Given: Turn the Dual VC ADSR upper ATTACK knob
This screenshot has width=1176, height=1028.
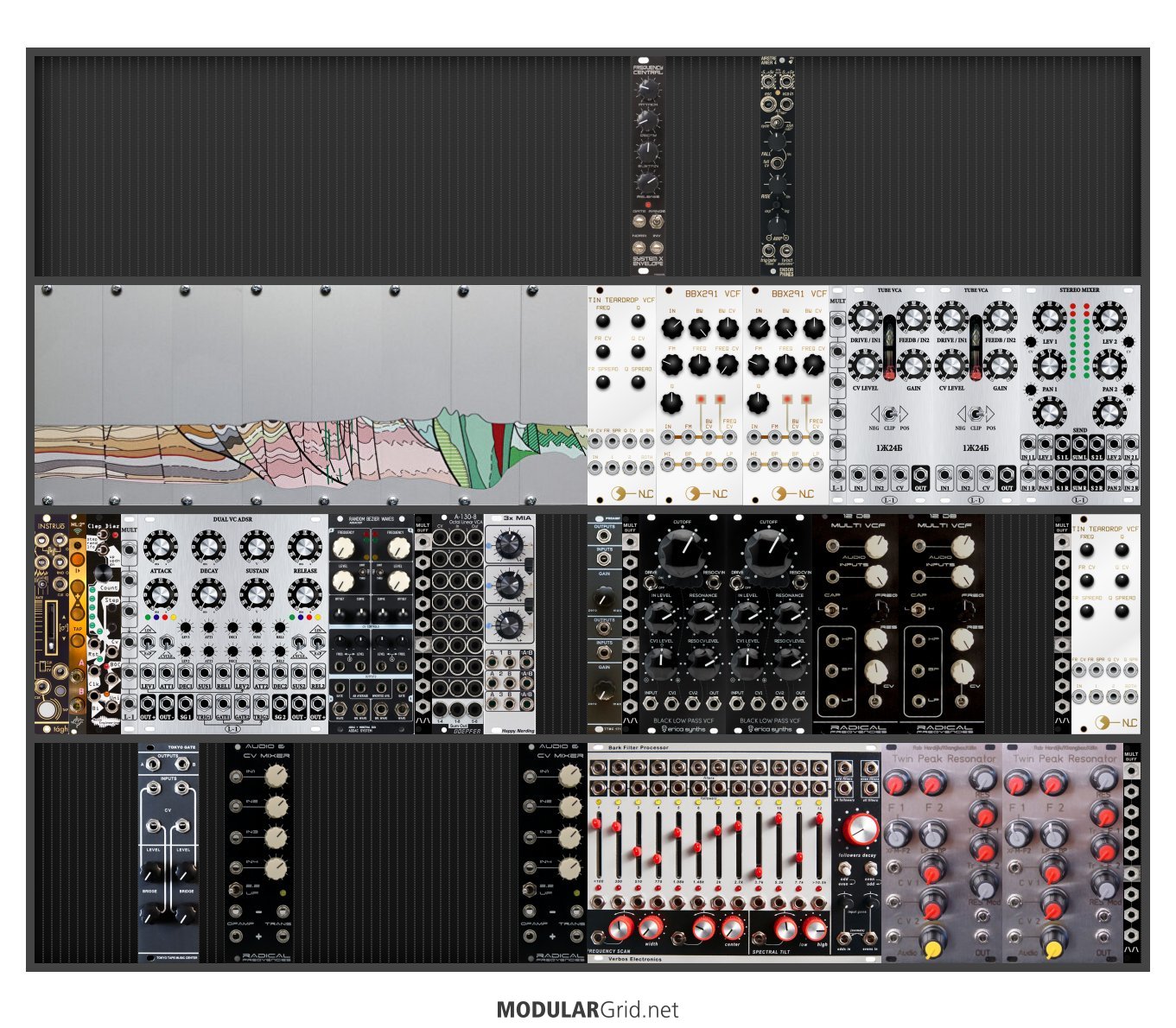Looking at the screenshot, I should click(x=161, y=547).
